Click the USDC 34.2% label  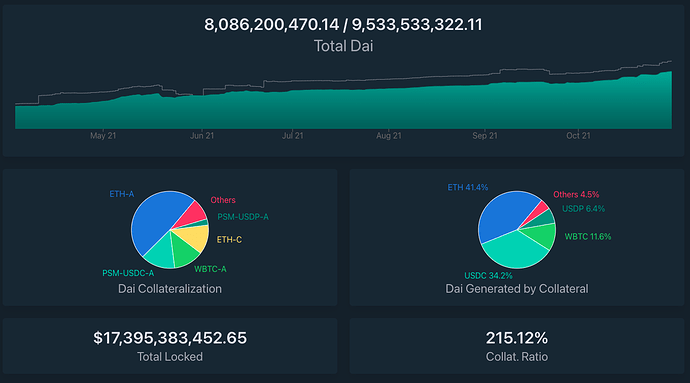click(x=488, y=276)
